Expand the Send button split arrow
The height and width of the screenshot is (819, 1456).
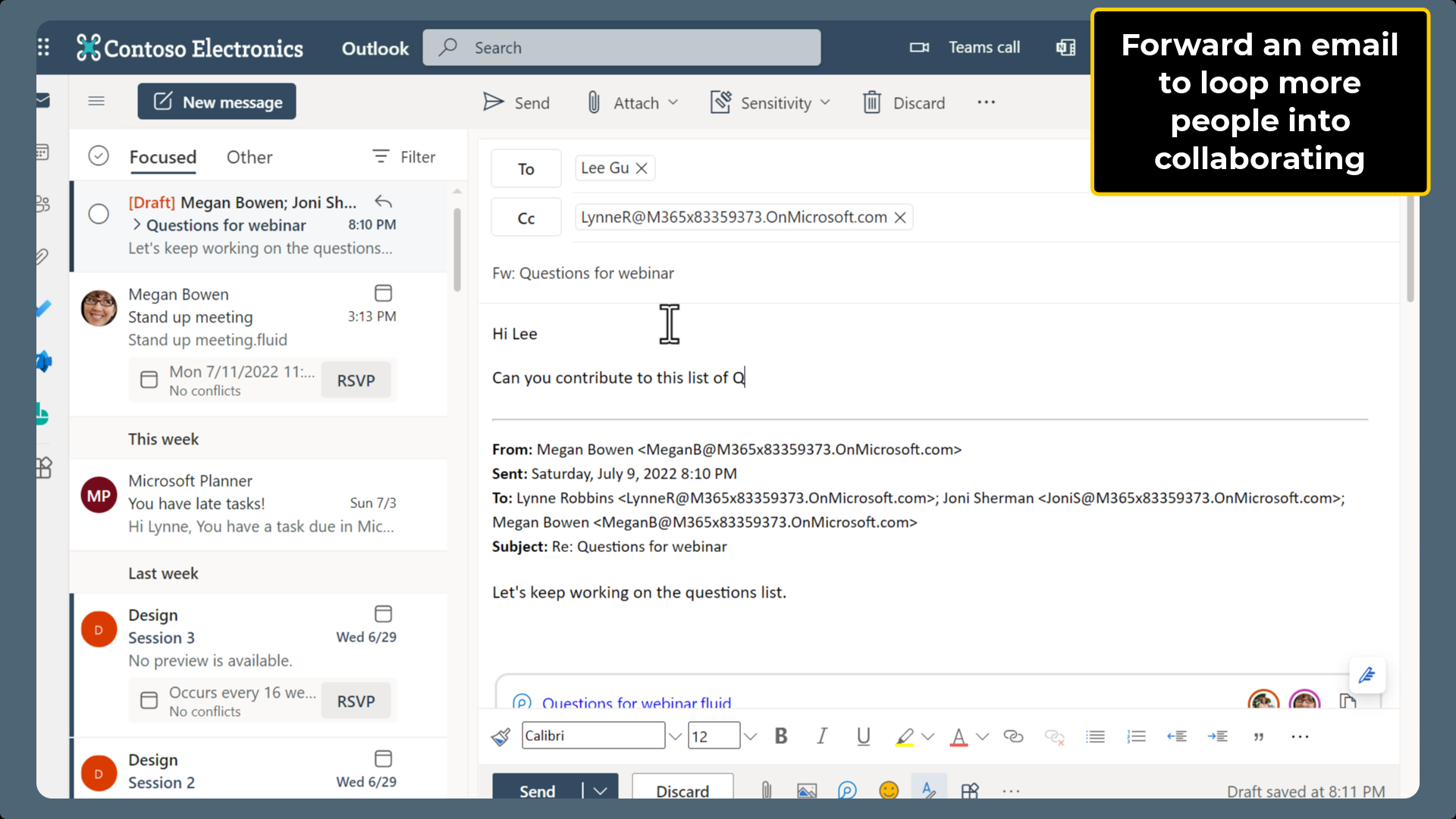599,790
